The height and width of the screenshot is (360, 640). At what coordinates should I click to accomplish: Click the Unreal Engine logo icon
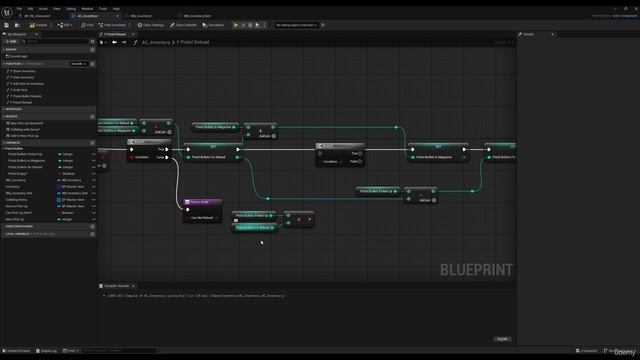coord(7,13)
